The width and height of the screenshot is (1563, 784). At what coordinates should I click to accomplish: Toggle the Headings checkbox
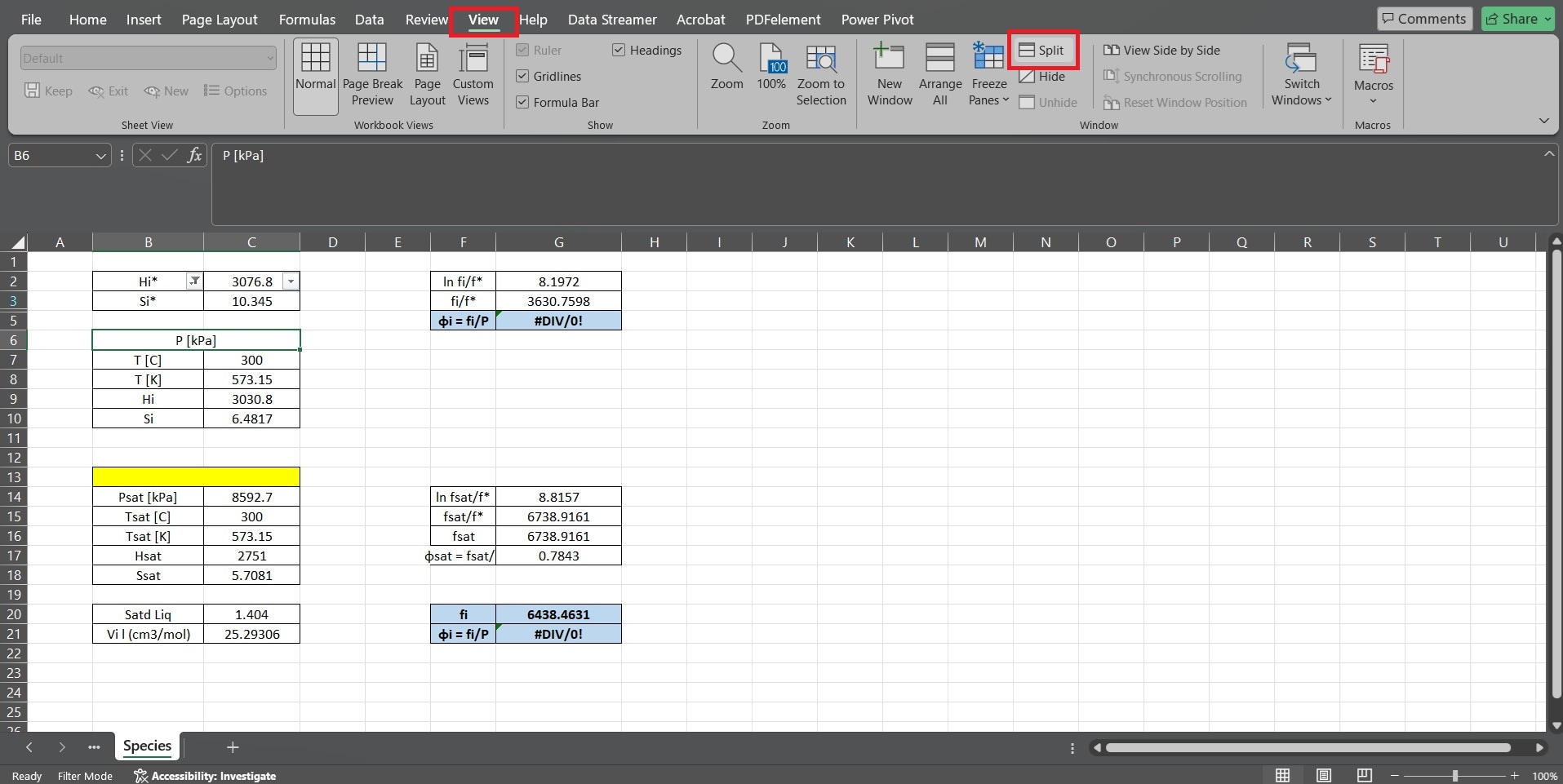(x=619, y=51)
